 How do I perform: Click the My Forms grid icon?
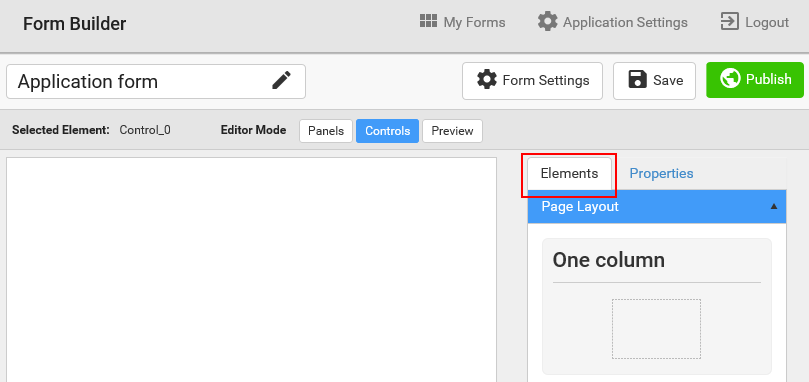pyautogui.click(x=428, y=21)
